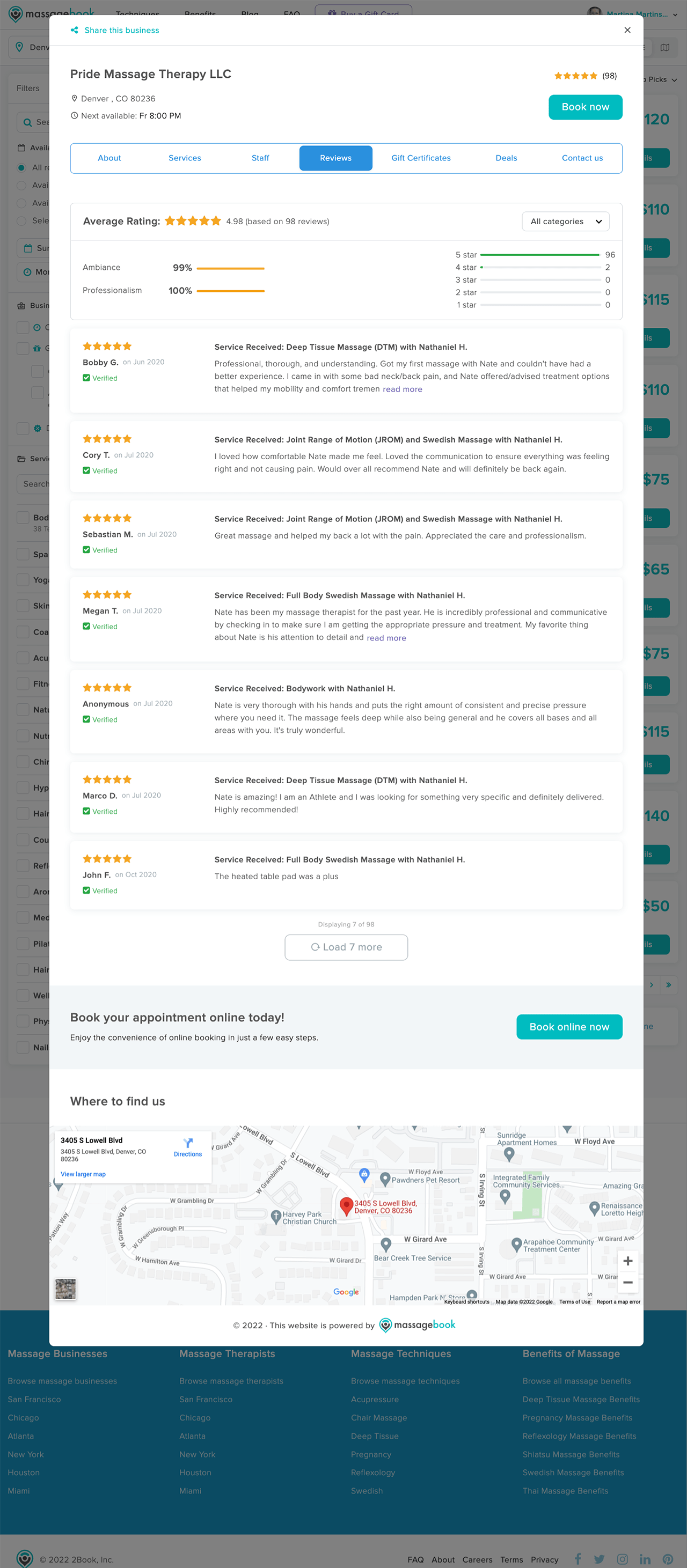
Task: Zoom out on the map
Action: (x=627, y=1283)
